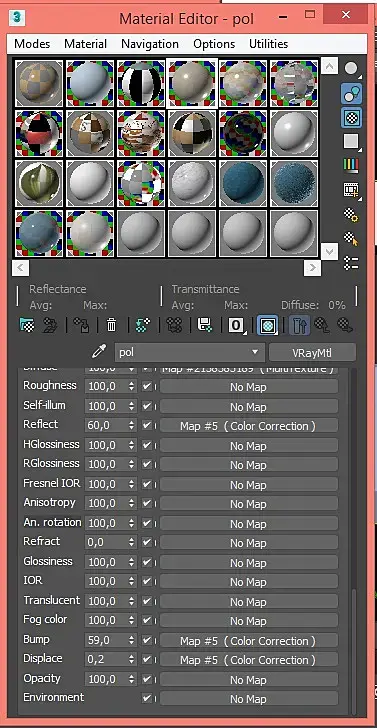377x728 pixels.
Task: Open the Material menu
Action: pyautogui.click(x=85, y=44)
